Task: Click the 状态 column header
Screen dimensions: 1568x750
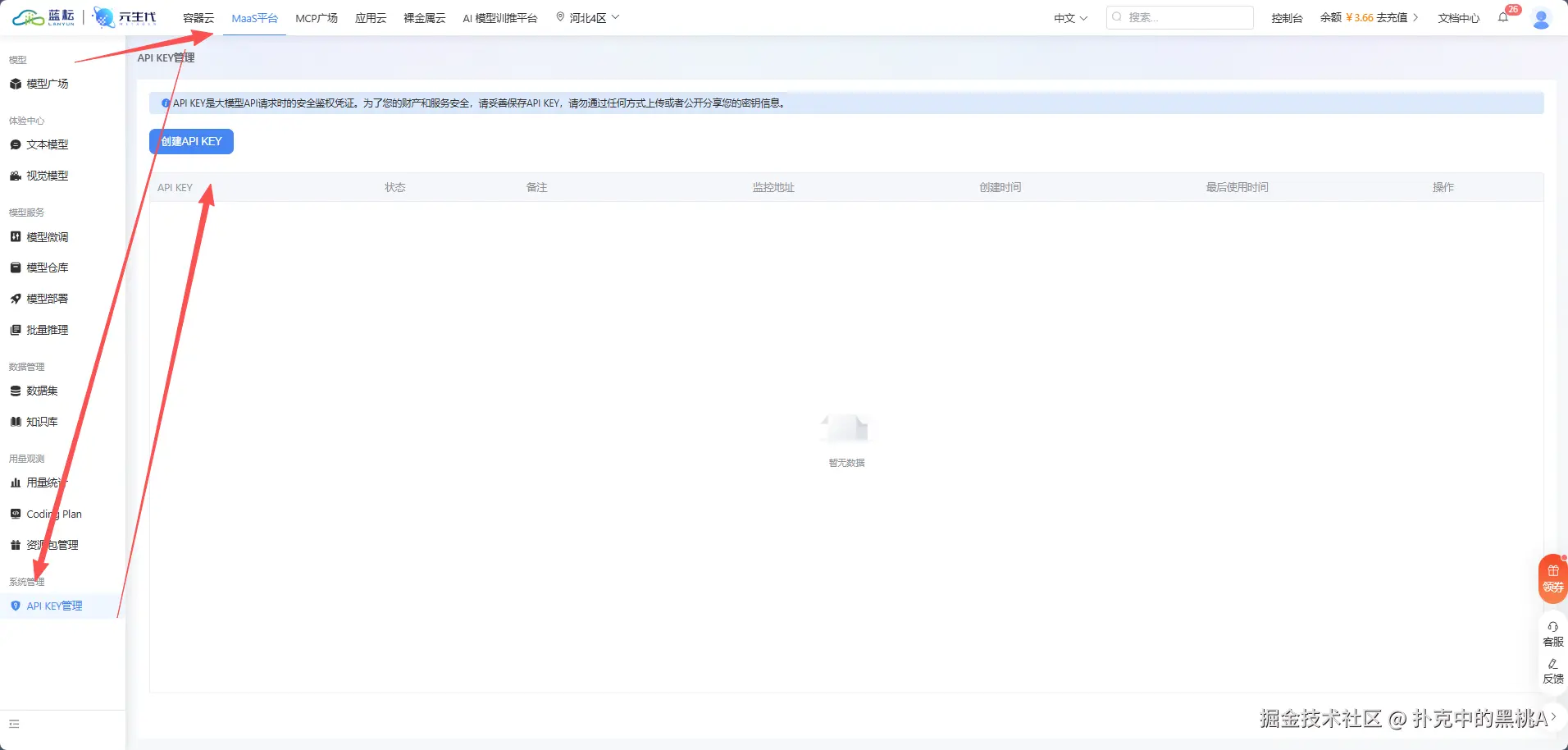Action: coord(395,188)
